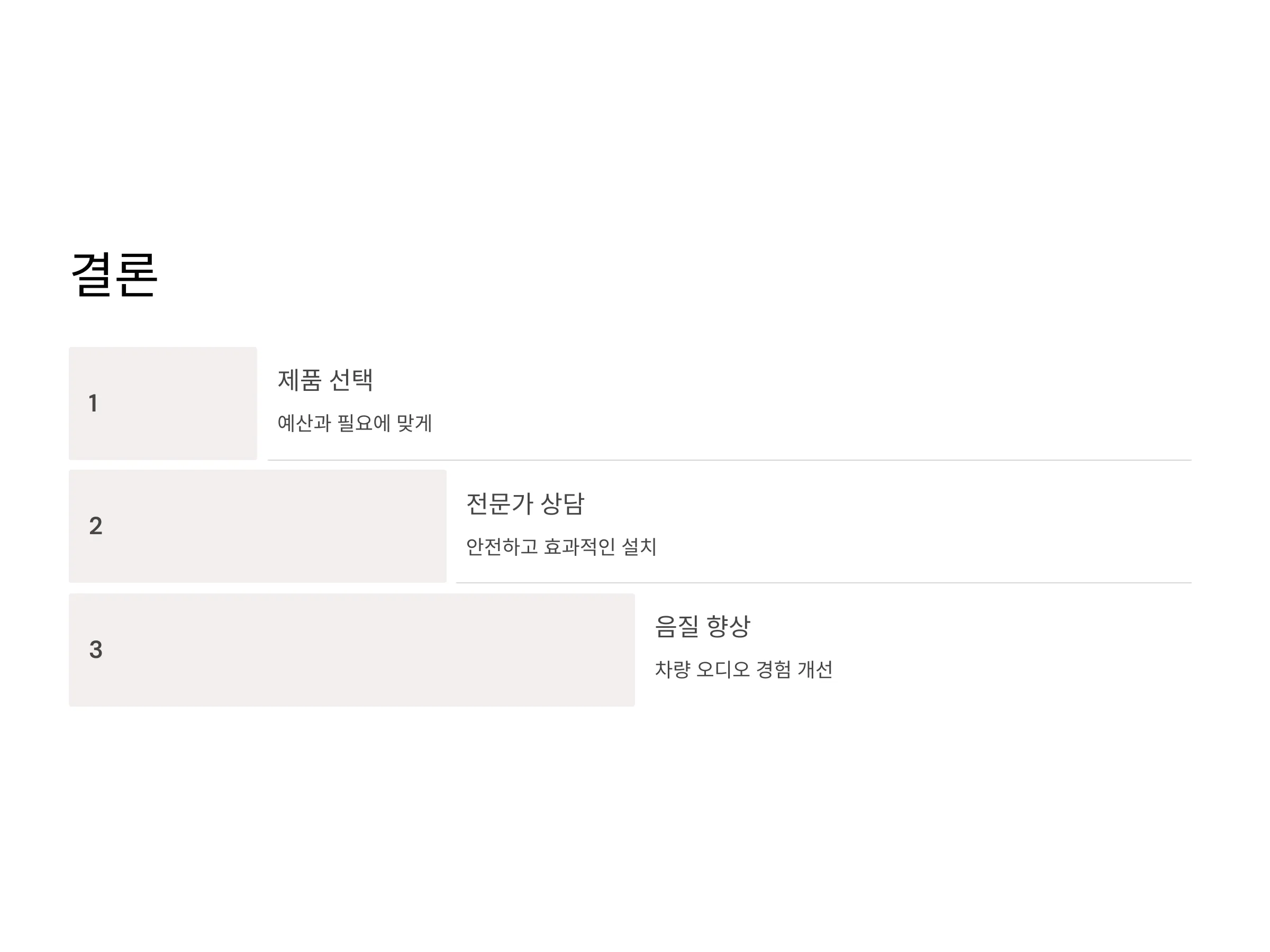Image resolution: width=1270 pixels, height=952 pixels.
Task: Click the numeral 2 in the second box
Action: 96,526
